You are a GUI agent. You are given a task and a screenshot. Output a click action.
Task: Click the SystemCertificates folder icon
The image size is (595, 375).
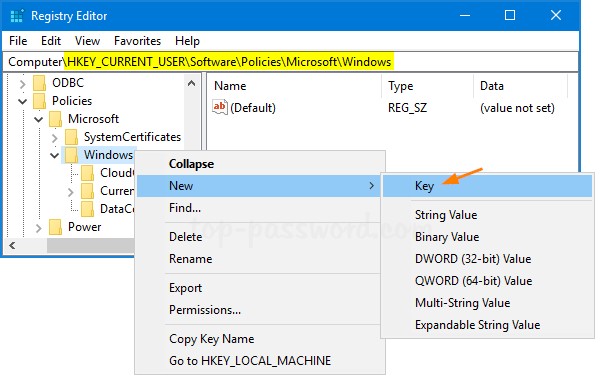click(x=71, y=137)
